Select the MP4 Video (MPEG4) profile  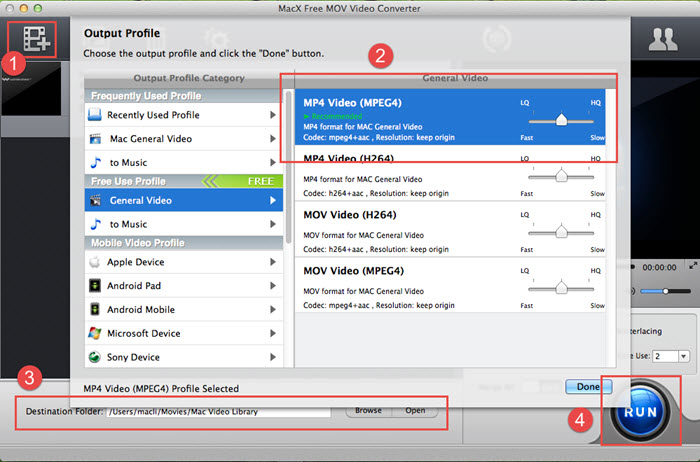point(450,117)
